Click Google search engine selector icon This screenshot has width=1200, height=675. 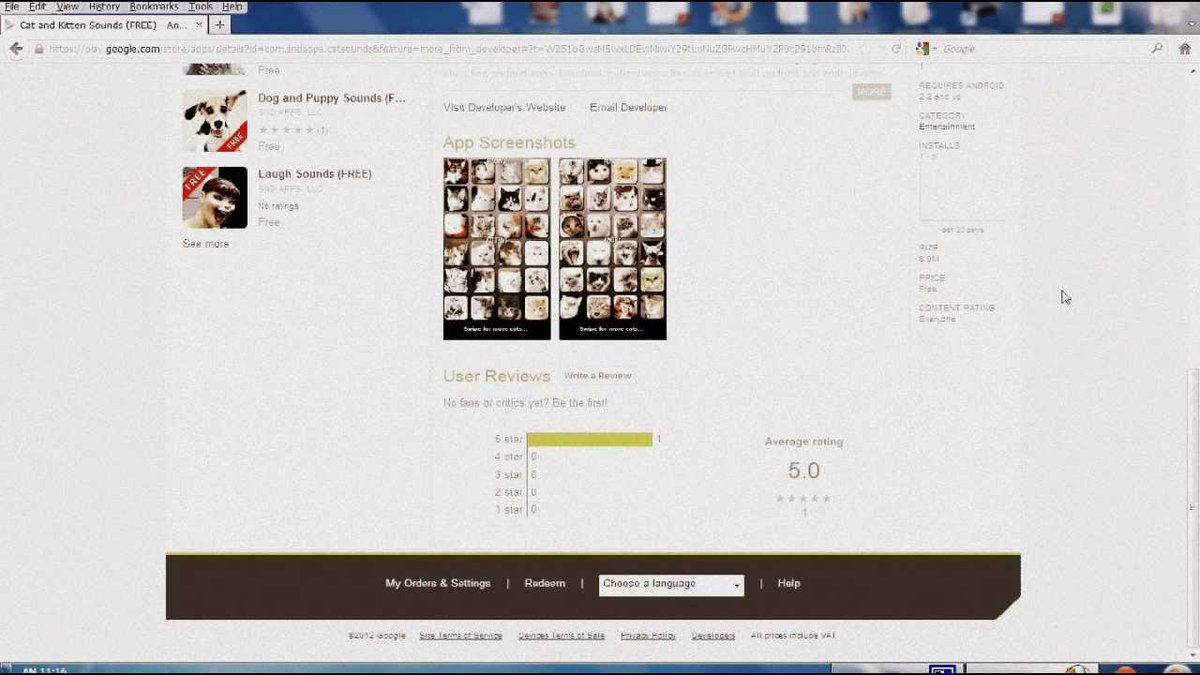(x=924, y=48)
